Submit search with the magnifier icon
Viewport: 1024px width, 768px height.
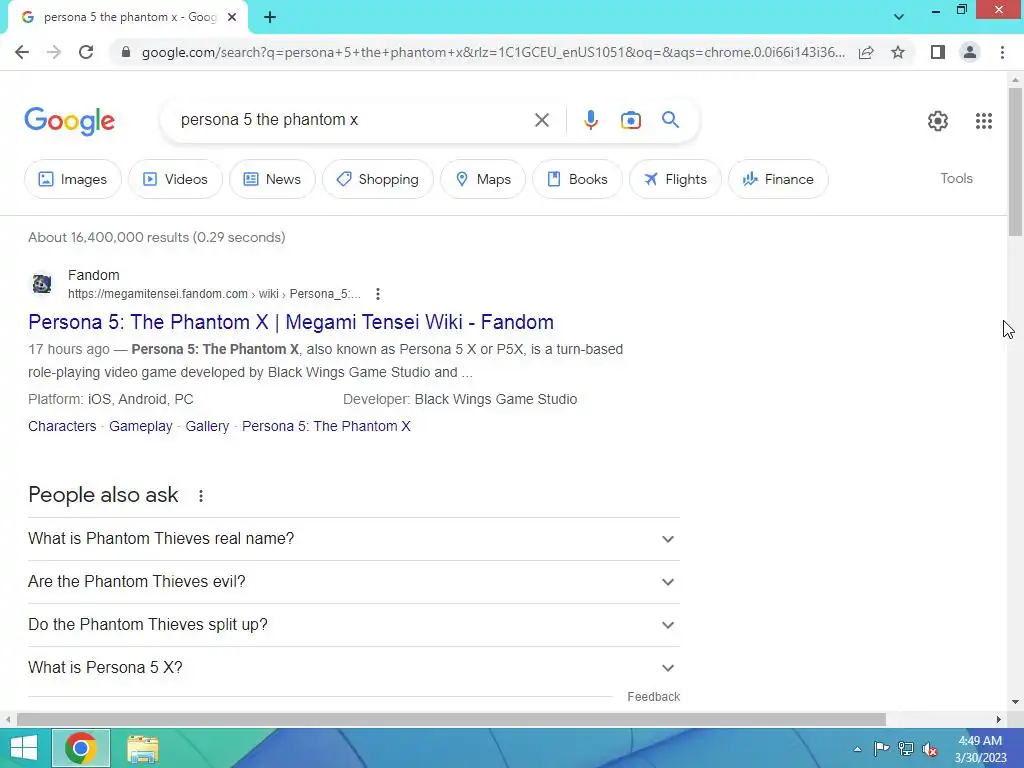(670, 120)
